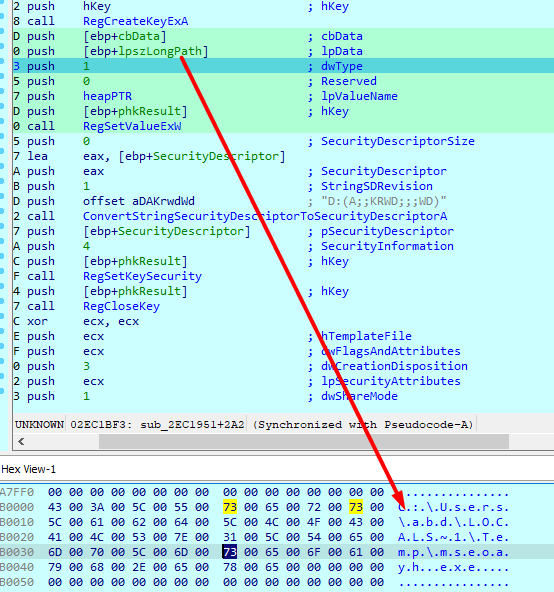Click the disassembly horizontal scrollbar thumb

coord(304,441)
